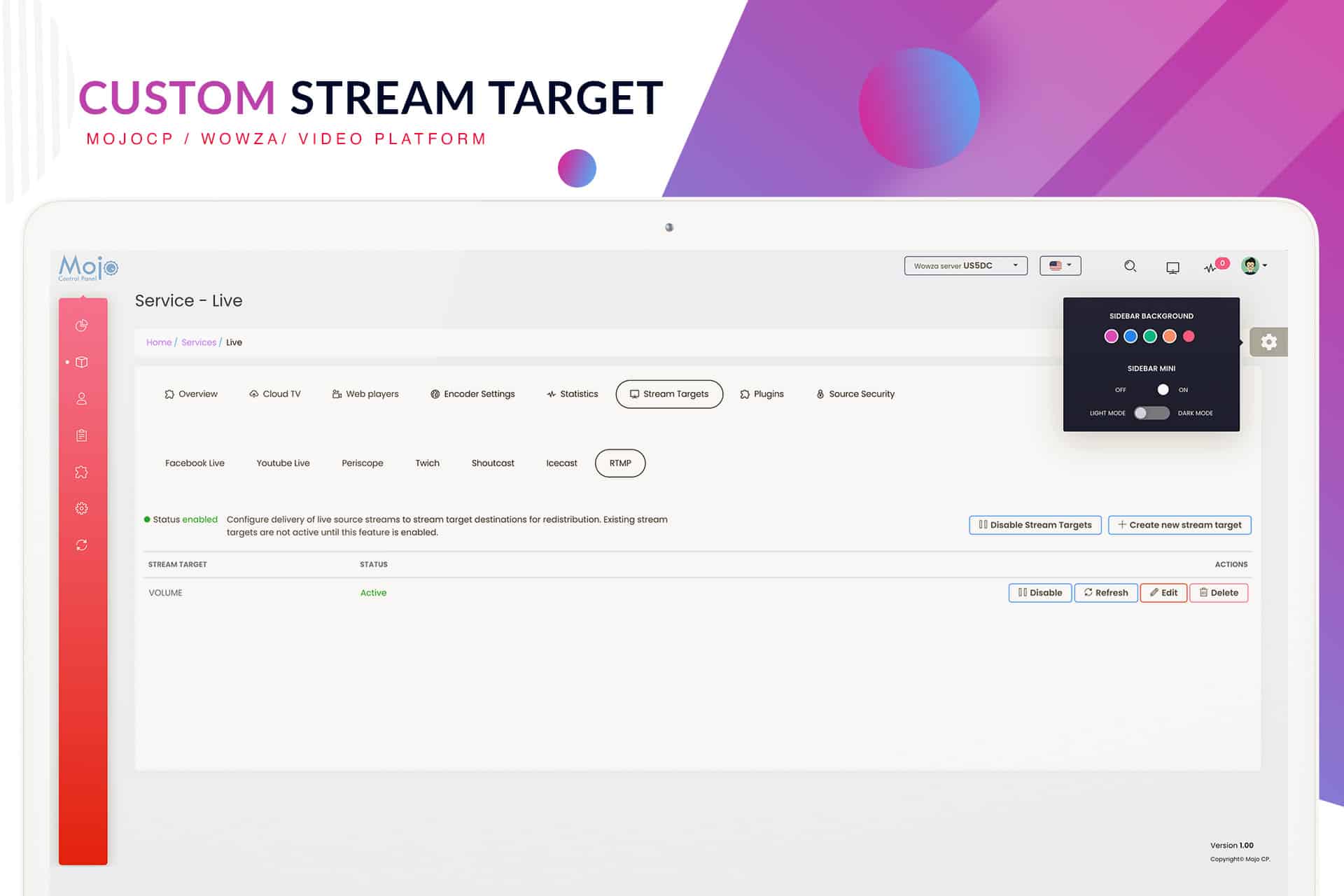This screenshot has width=1344, height=896.
Task: Open the settings gear sidebar icon
Action: pos(81,508)
